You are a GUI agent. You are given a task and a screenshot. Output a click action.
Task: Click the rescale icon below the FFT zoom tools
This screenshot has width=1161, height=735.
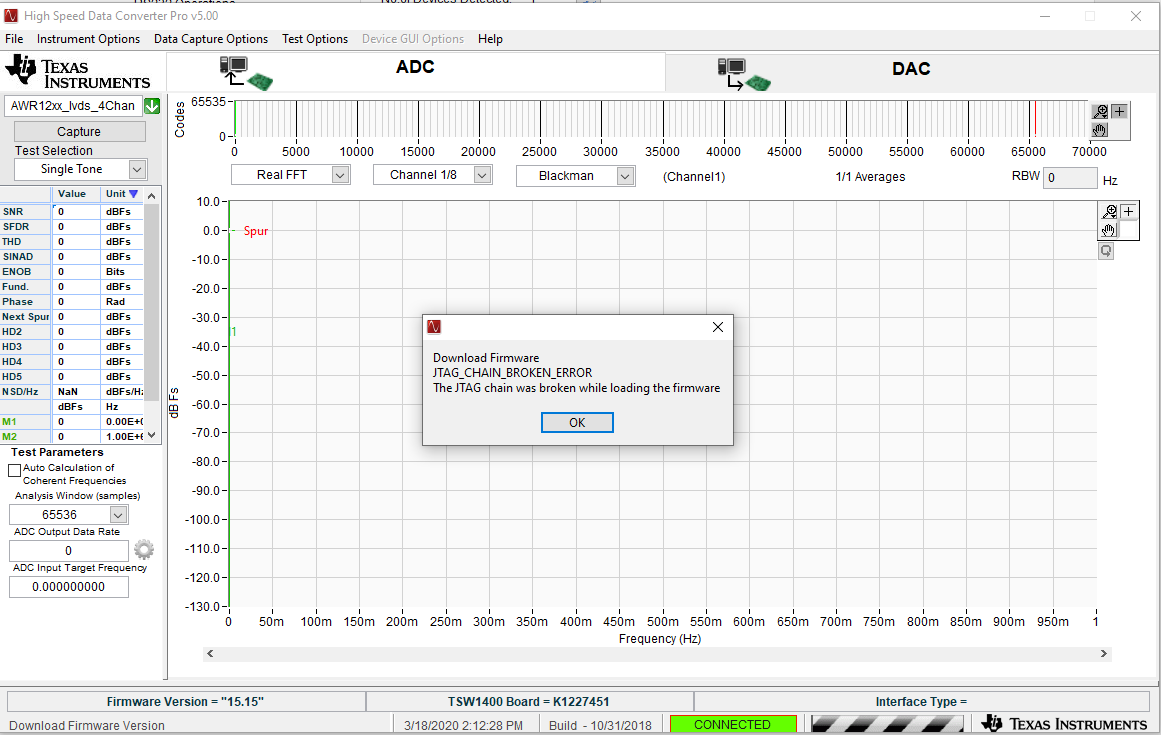(x=1106, y=251)
